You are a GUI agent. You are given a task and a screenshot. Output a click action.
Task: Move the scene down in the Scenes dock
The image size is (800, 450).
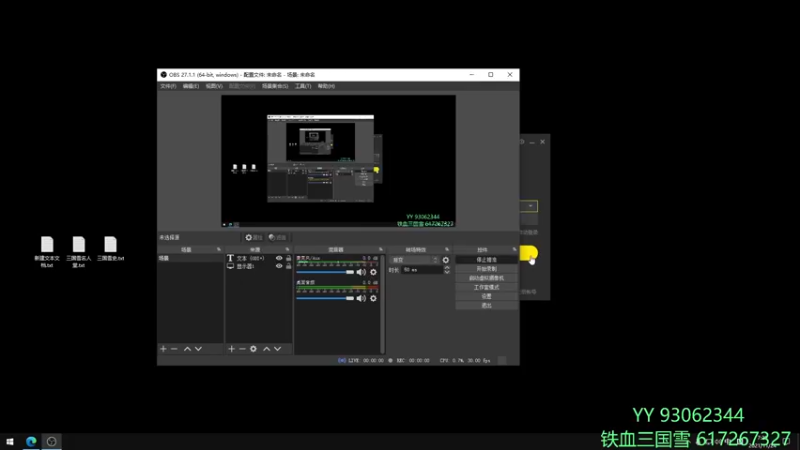[x=198, y=349]
